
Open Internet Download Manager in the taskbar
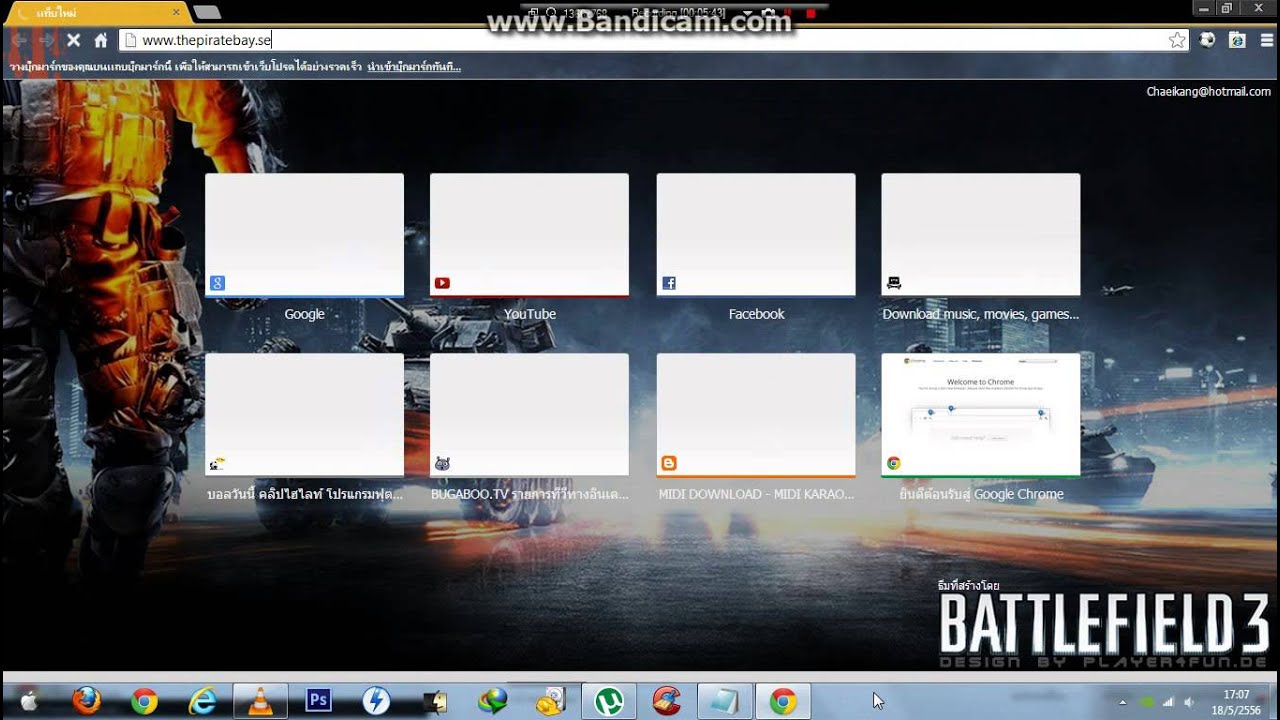[x=492, y=701]
